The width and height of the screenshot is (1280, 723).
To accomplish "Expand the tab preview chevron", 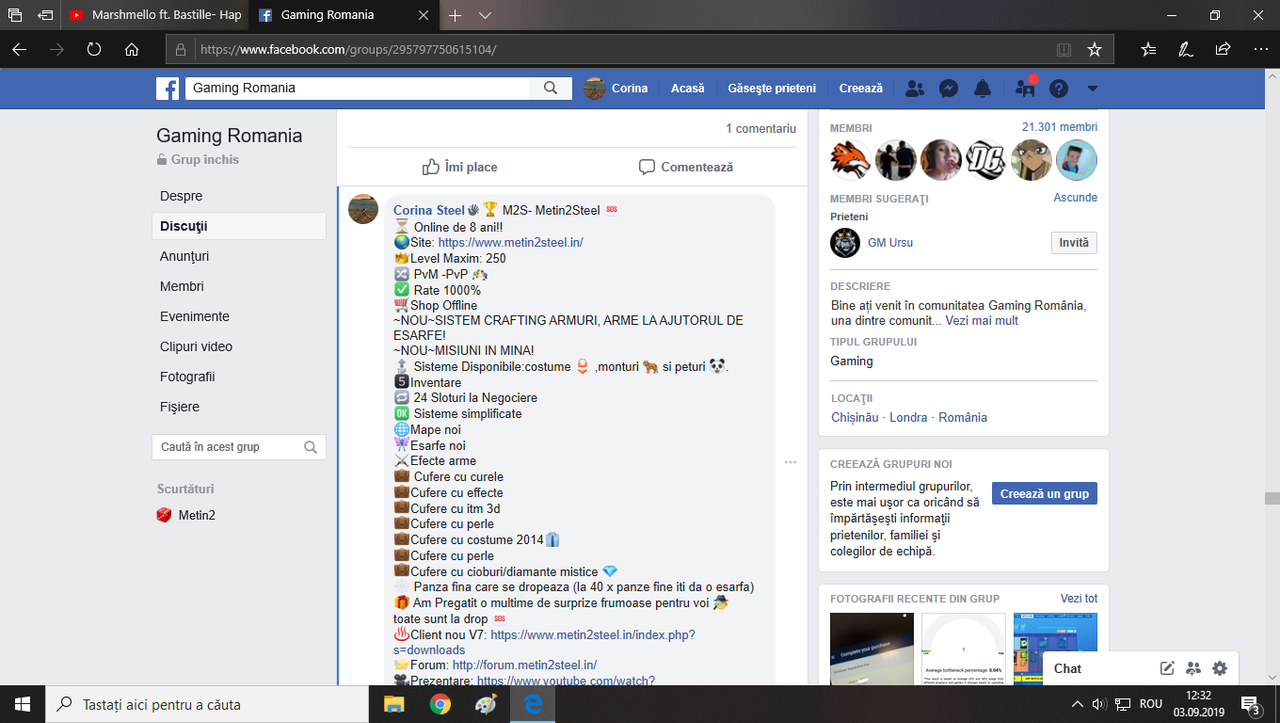I will pyautogui.click(x=485, y=15).
